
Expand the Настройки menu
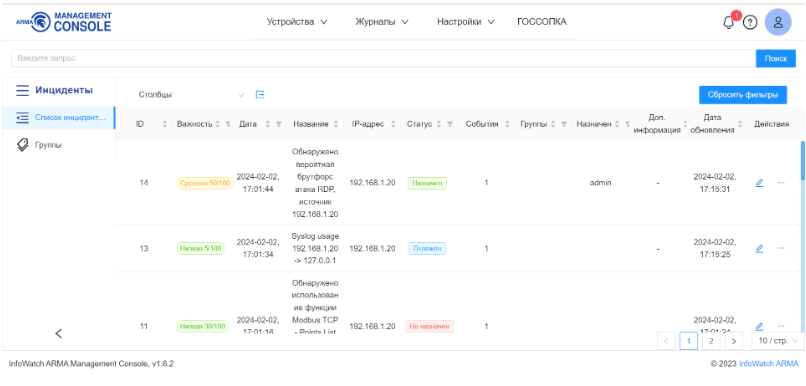[x=465, y=22]
